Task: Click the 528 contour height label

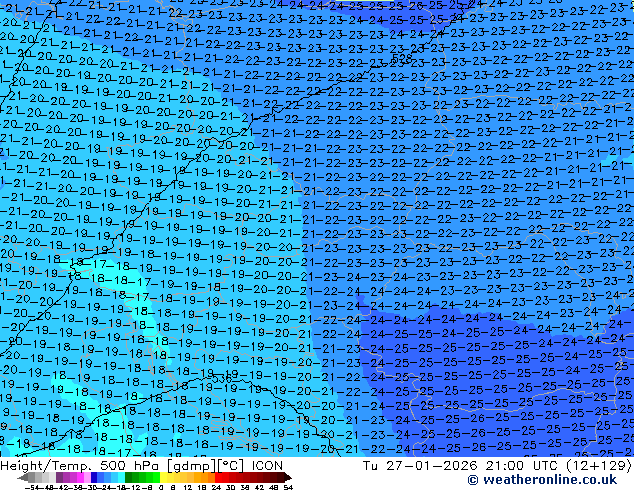Action: point(402,58)
